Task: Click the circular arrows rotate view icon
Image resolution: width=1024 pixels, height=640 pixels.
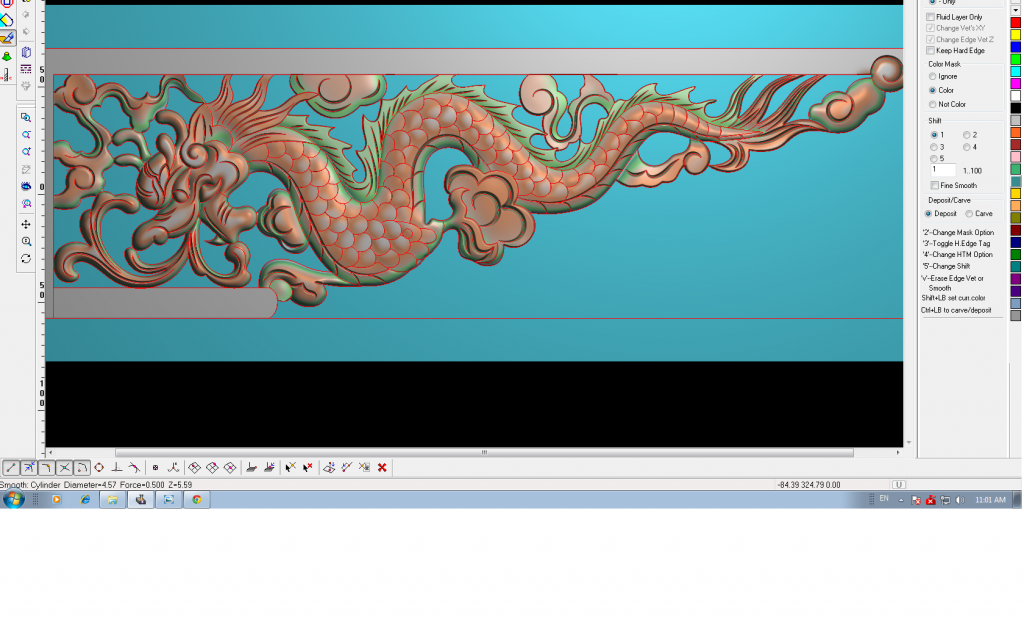Action: coord(26,259)
